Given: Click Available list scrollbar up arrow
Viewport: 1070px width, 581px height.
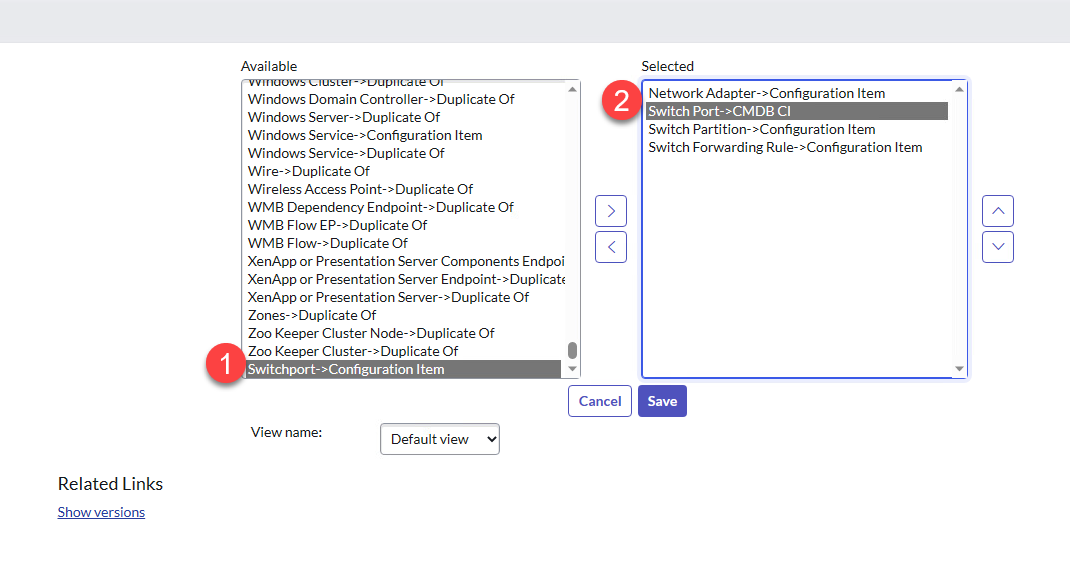Looking at the screenshot, I should (573, 89).
